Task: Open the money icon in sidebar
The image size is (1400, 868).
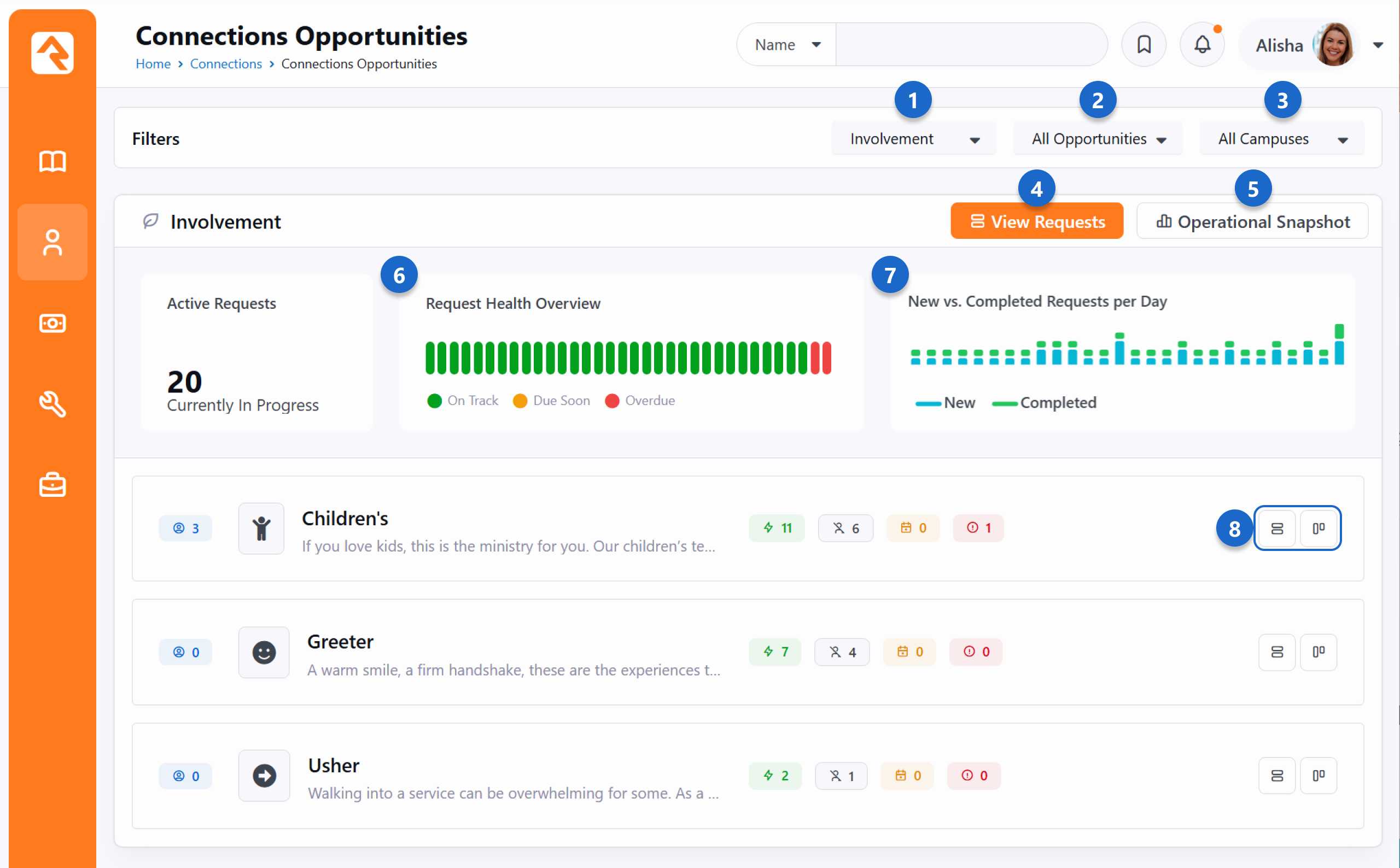Action: (52, 323)
